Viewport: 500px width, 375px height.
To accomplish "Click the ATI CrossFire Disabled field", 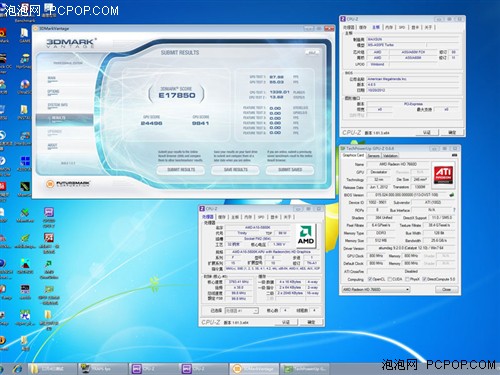I will [x=412, y=271].
